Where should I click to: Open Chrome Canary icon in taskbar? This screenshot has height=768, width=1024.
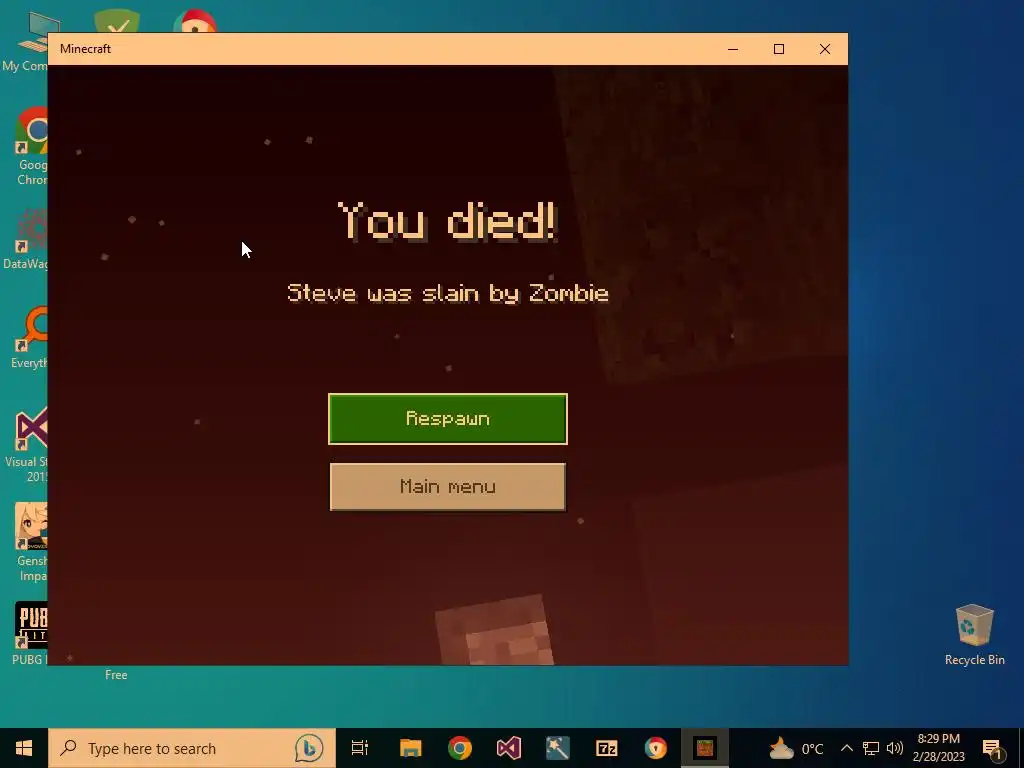pyautogui.click(x=656, y=748)
